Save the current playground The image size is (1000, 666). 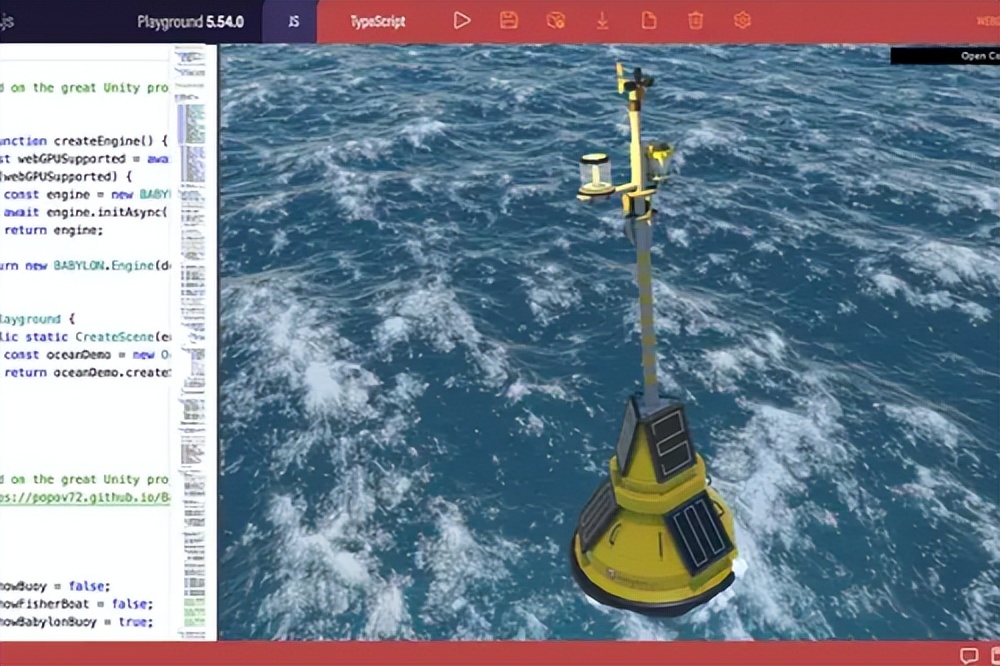tap(508, 20)
